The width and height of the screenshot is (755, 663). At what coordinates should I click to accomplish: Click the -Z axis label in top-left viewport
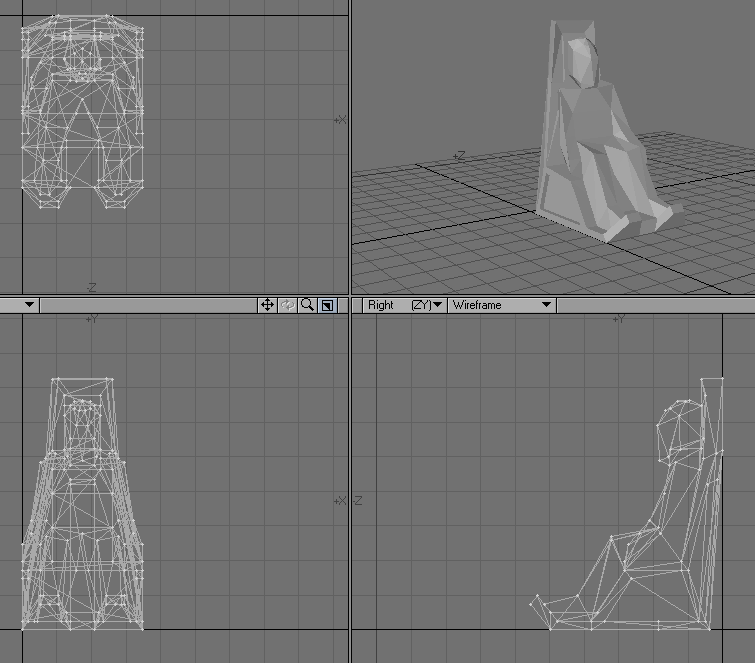(x=90, y=288)
